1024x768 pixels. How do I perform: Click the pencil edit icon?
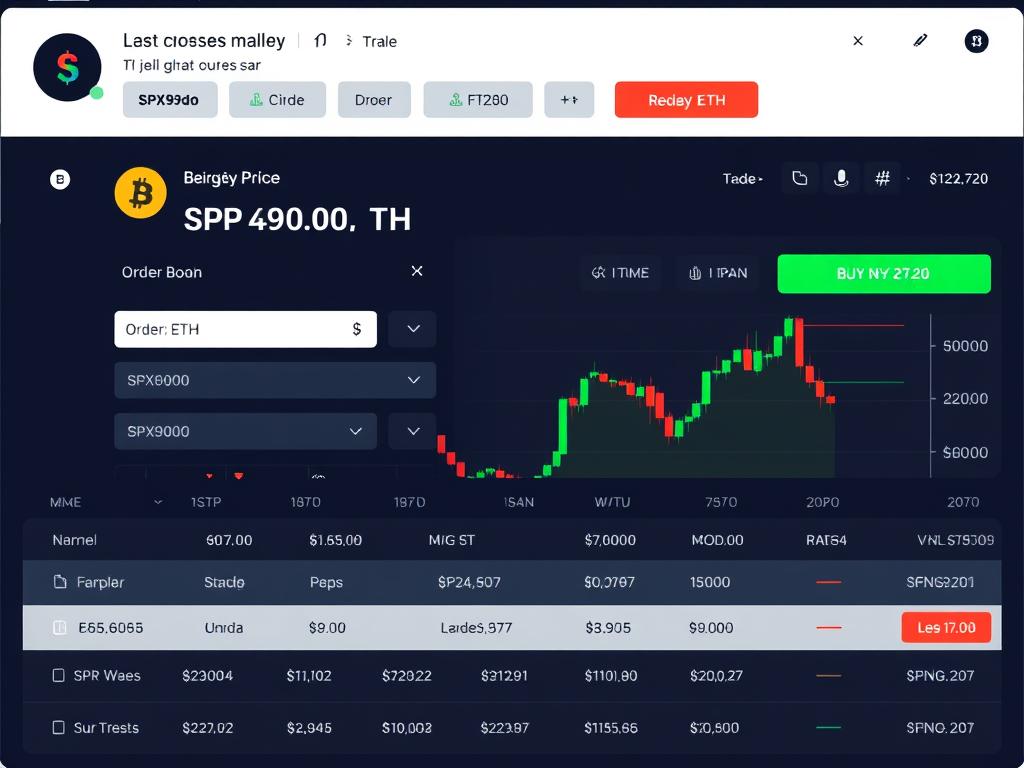click(x=920, y=41)
